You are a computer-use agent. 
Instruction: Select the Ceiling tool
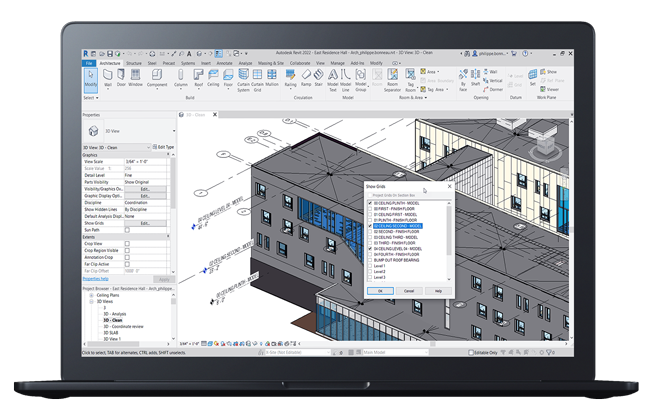[x=213, y=78]
